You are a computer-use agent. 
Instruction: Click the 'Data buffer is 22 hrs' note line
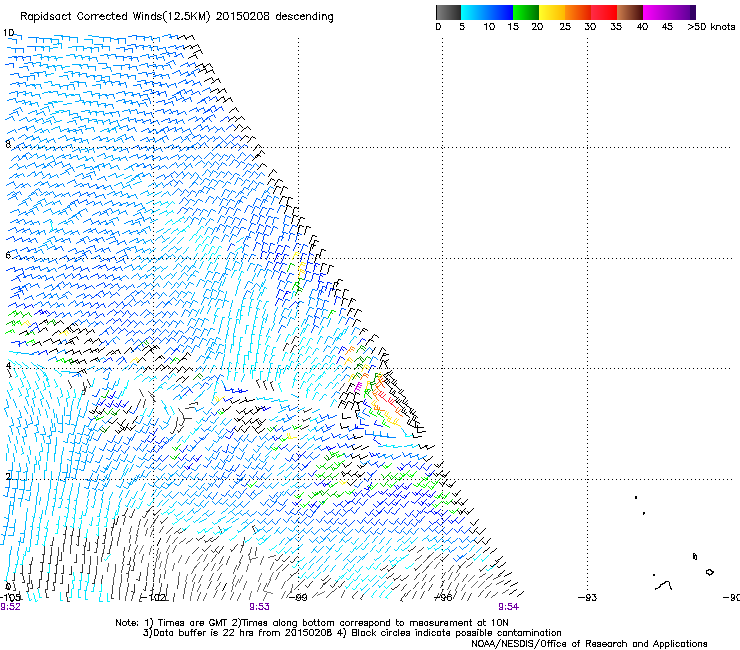click(x=352, y=633)
